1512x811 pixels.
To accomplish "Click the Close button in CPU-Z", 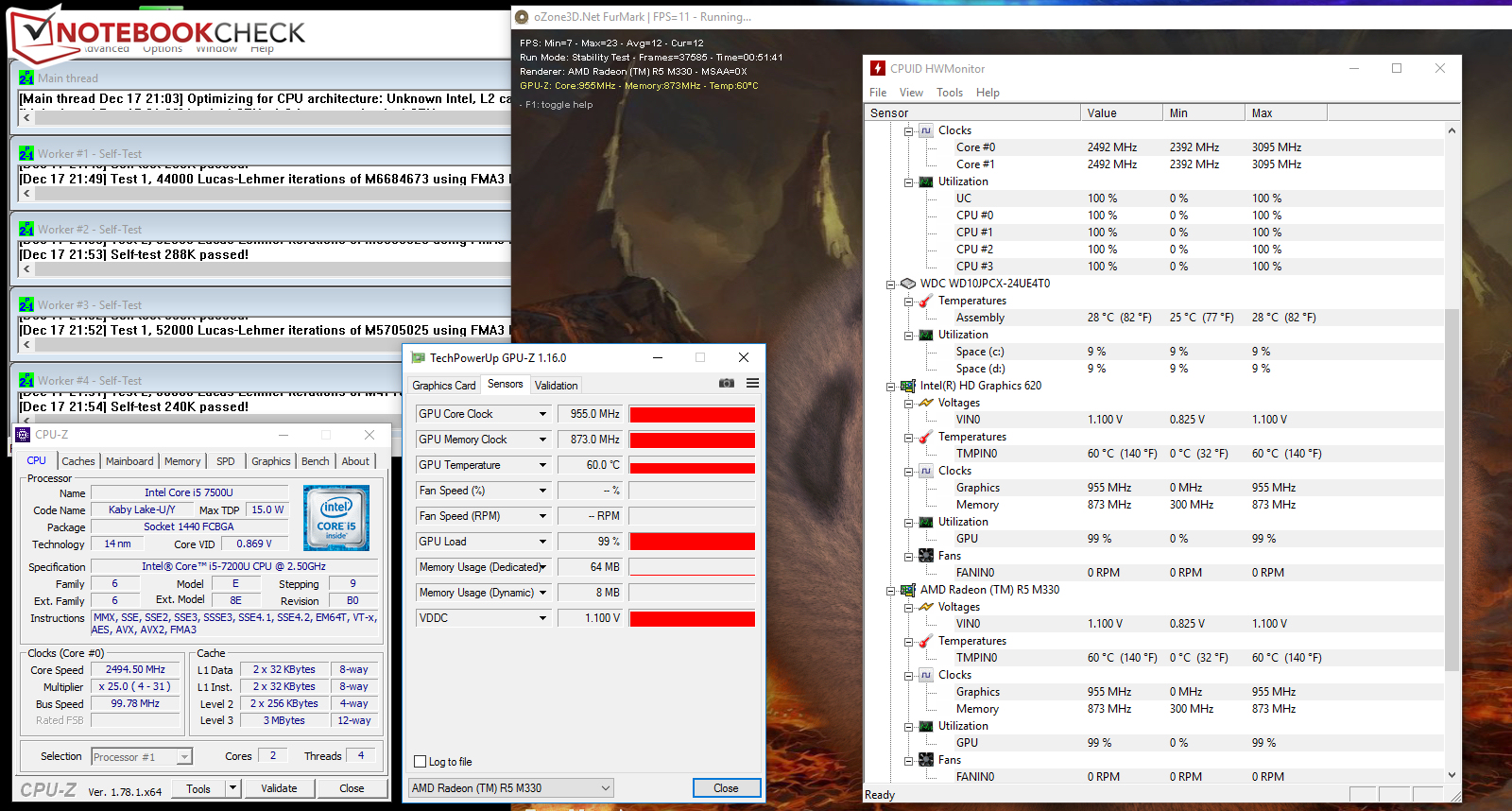I will [x=352, y=788].
